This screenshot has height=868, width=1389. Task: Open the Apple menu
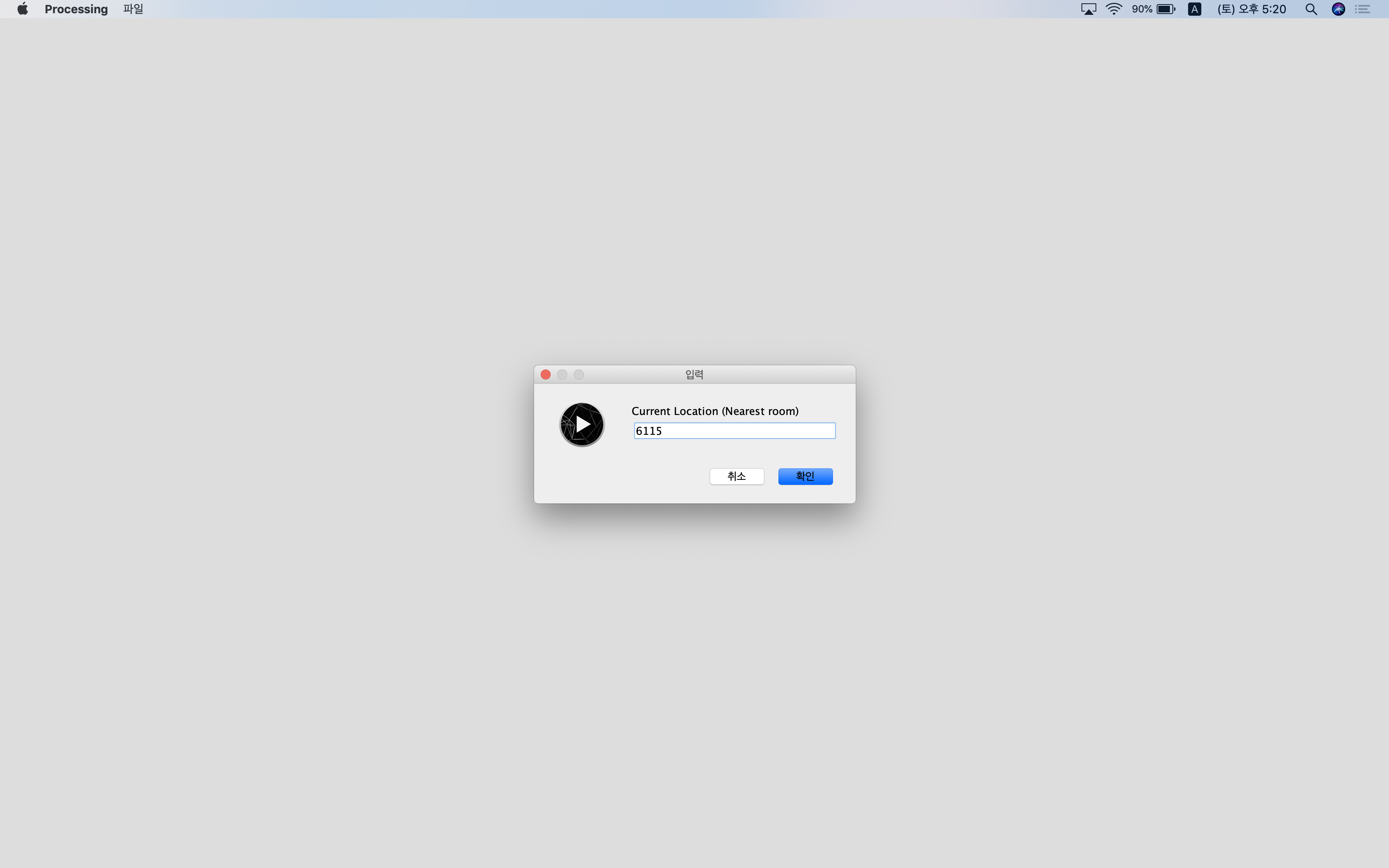22,9
